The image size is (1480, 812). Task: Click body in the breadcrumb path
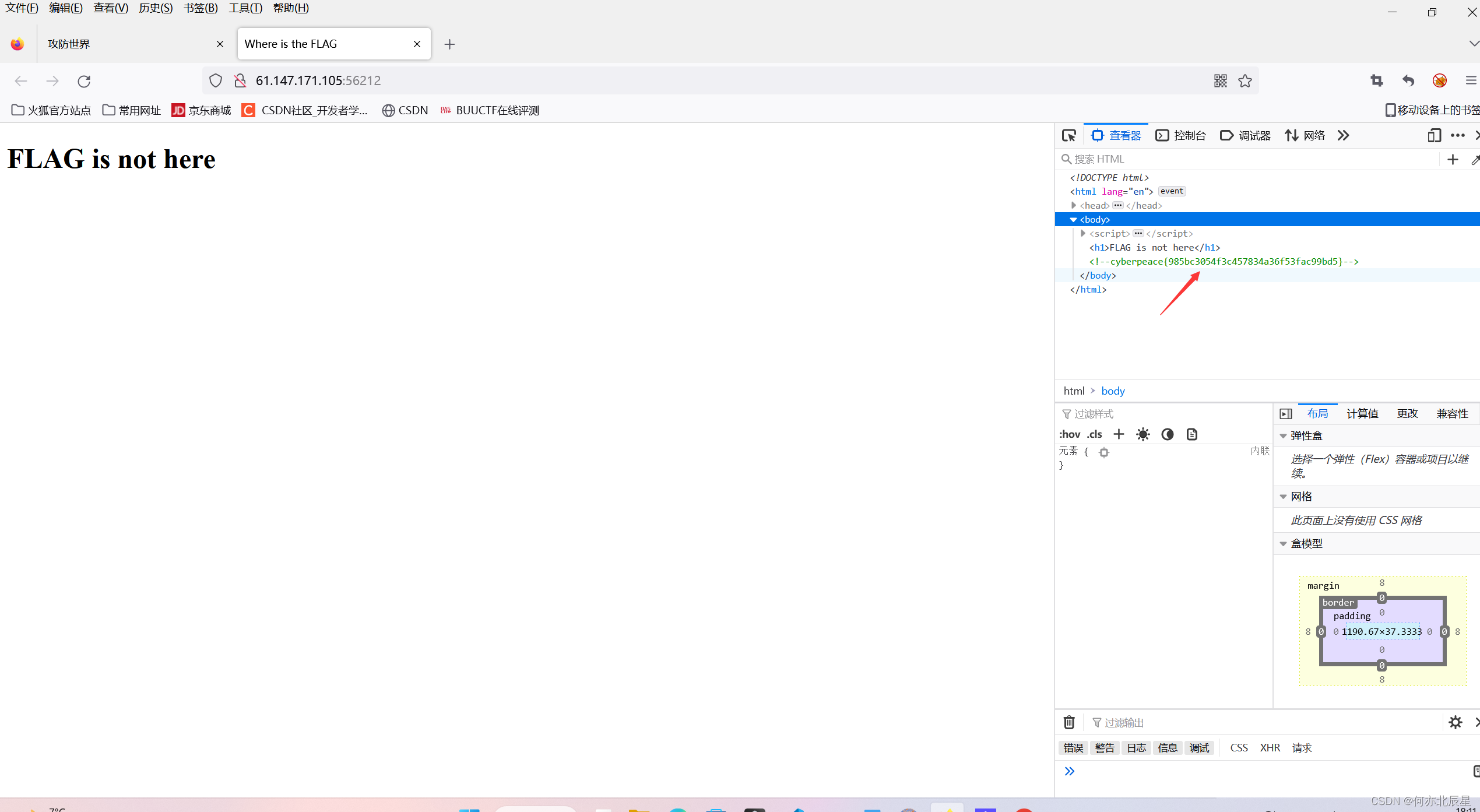(1113, 391)
